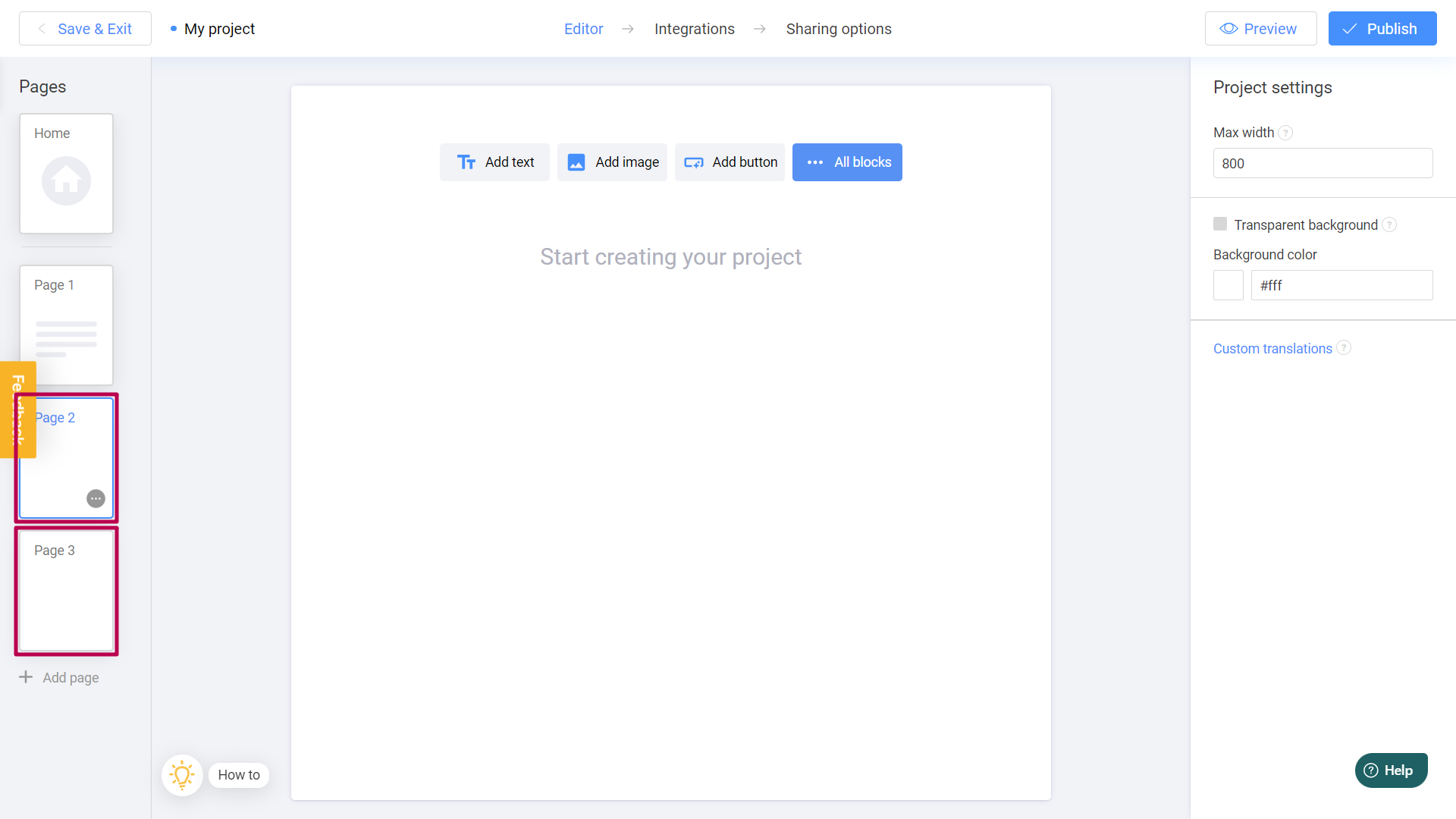Click the Save & Exit arrow icon
The image size is (1456, 819).
click(x=42, y=29)
